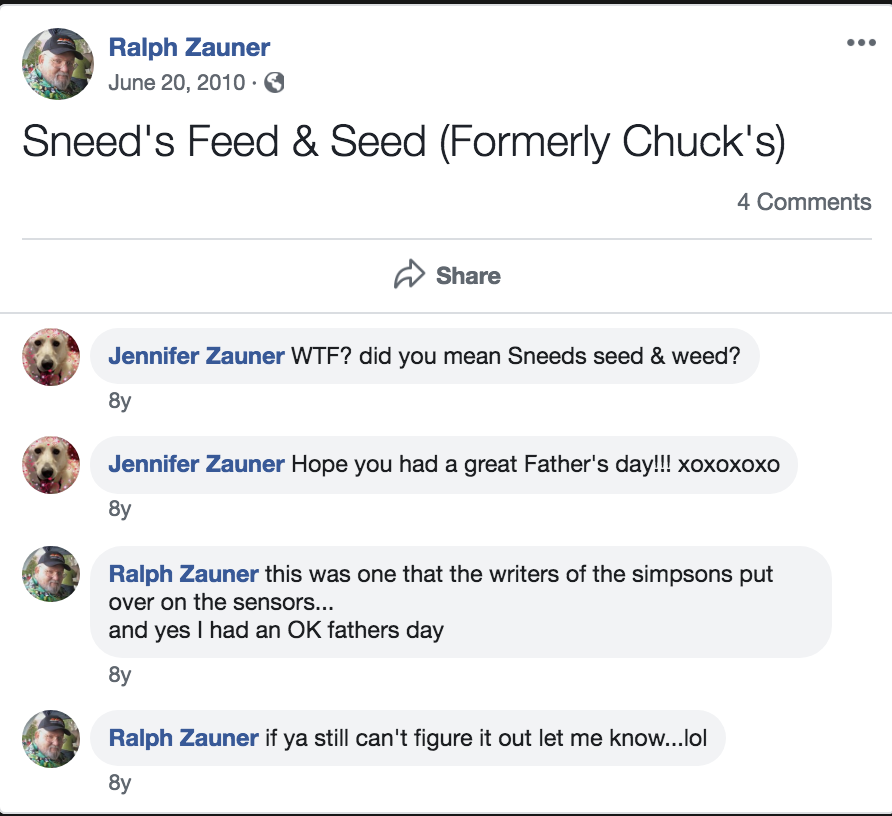This screenshot has height=816, width=892.
Task: Open Jennifer Zauner's name on Father's day comment
Action: tap(196, 464)
